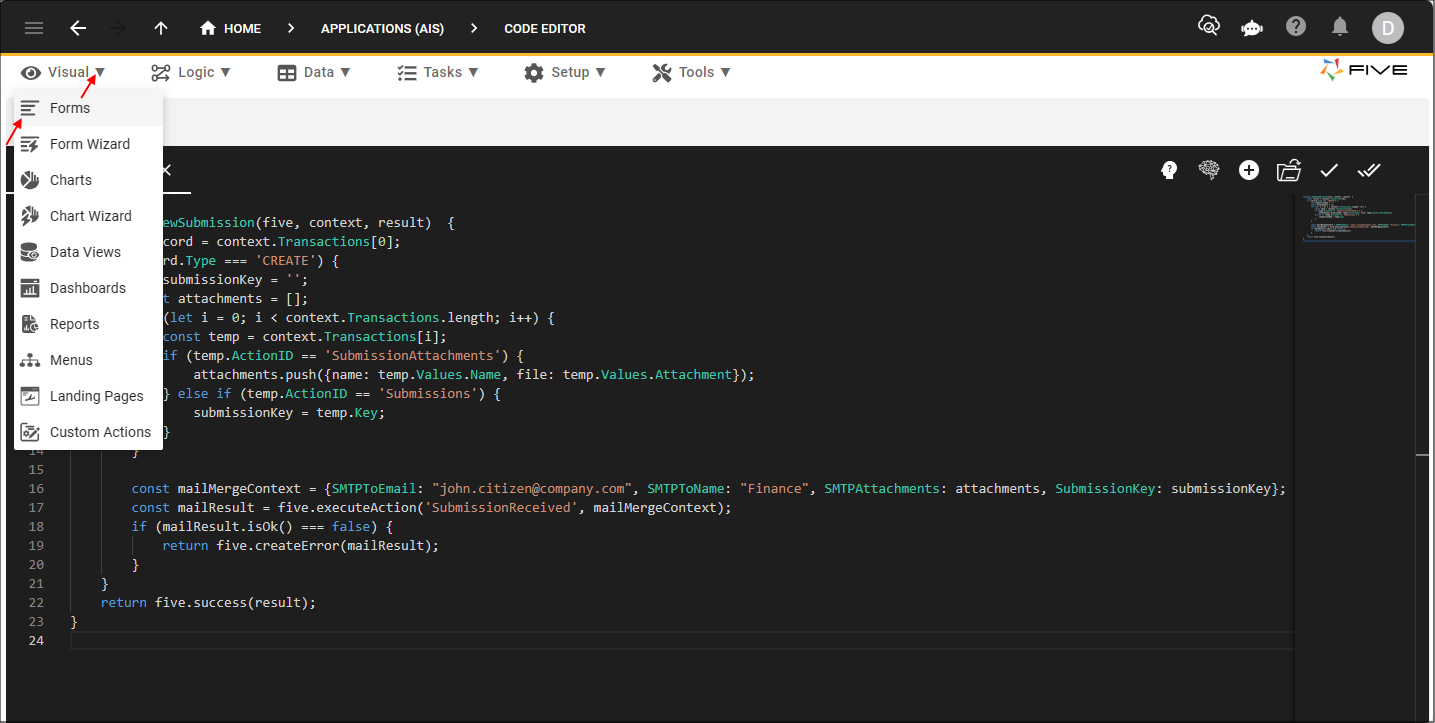Expand the Logic dropdown menu
1435x723 pixels.
pos(191,72)
